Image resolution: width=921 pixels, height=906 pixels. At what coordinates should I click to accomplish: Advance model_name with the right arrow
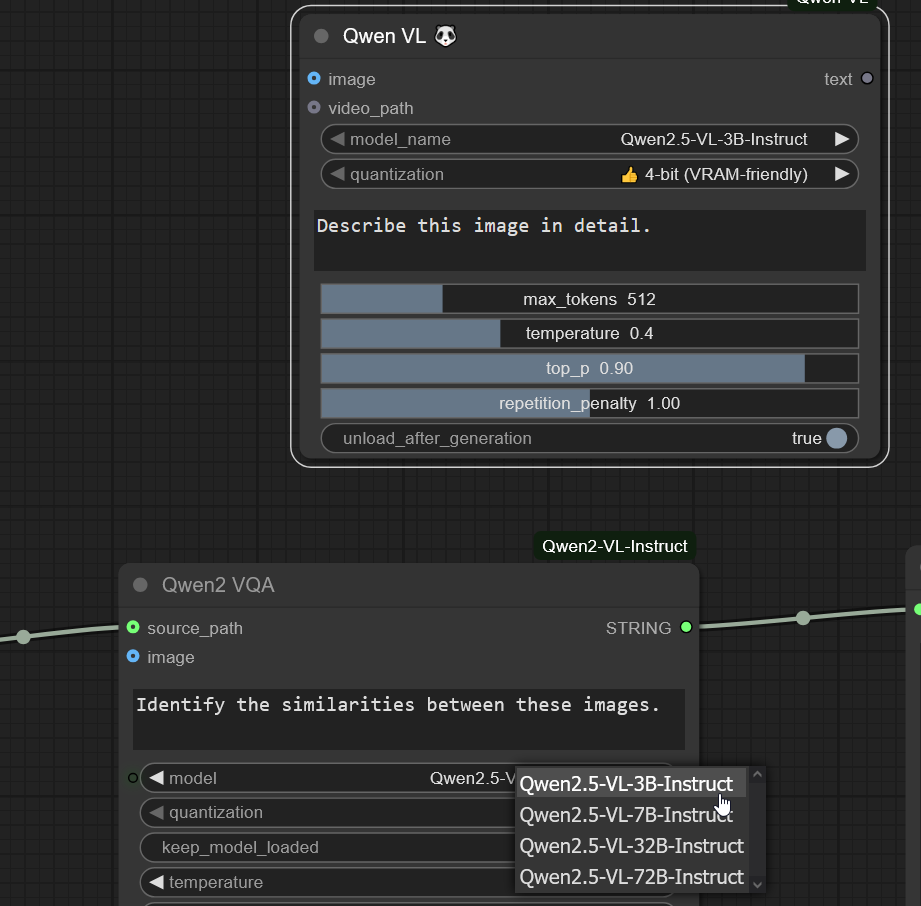coord(842,140)
